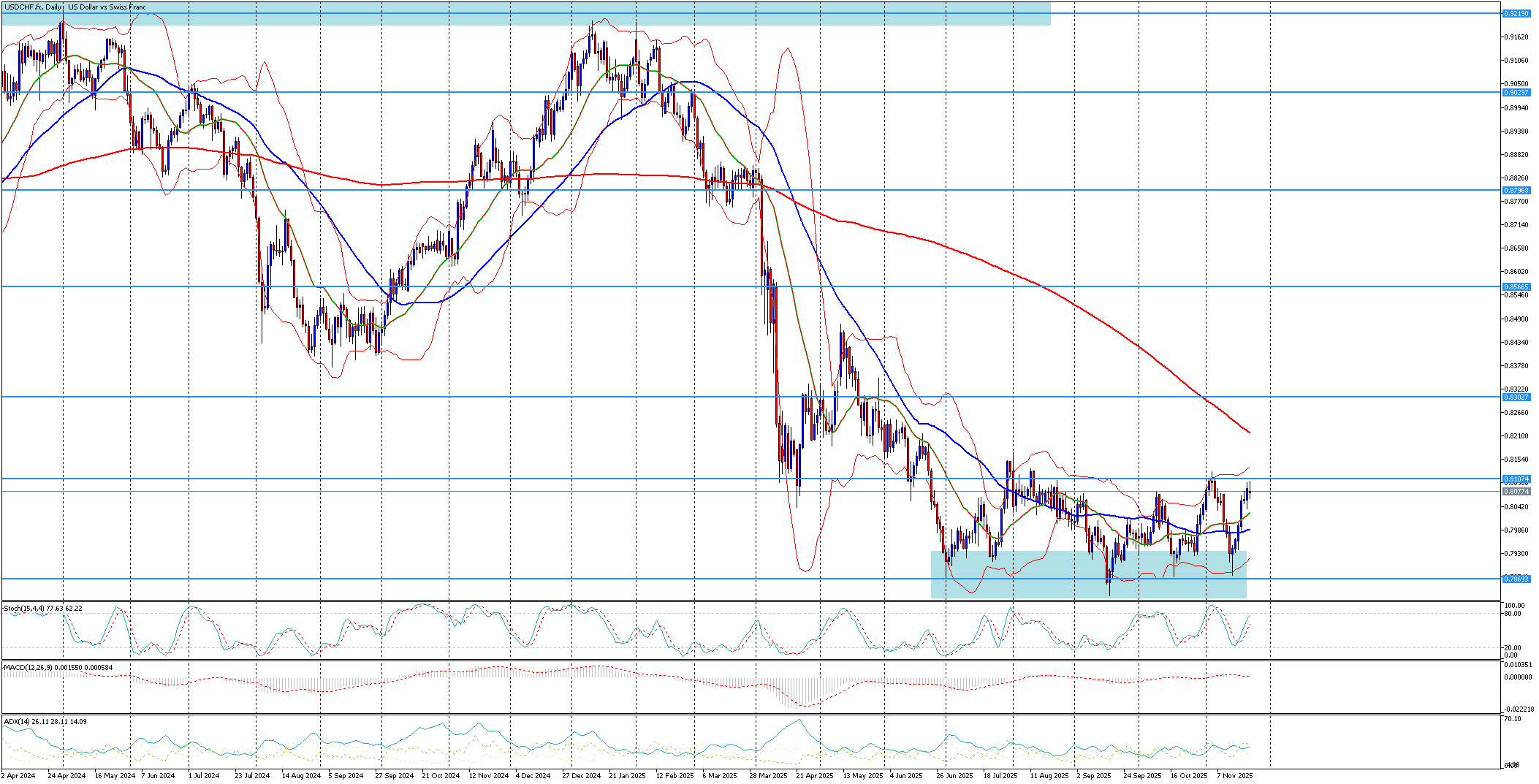The height and width of the screenshot is (784, 1539).
Task: Click the 2 Apr 2024 date label
Action: (18, 776)
